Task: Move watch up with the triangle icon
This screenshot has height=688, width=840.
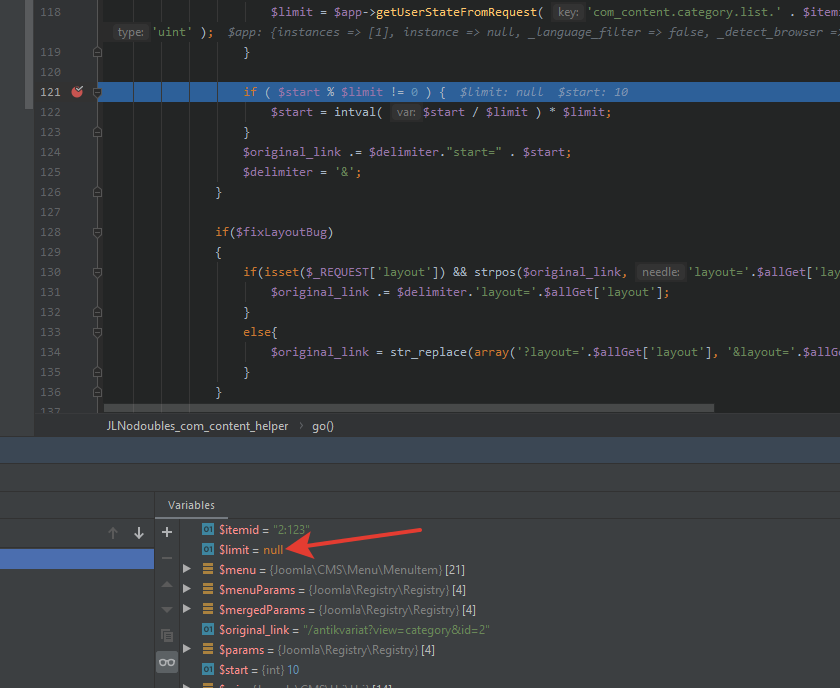Action: point(167,585)
